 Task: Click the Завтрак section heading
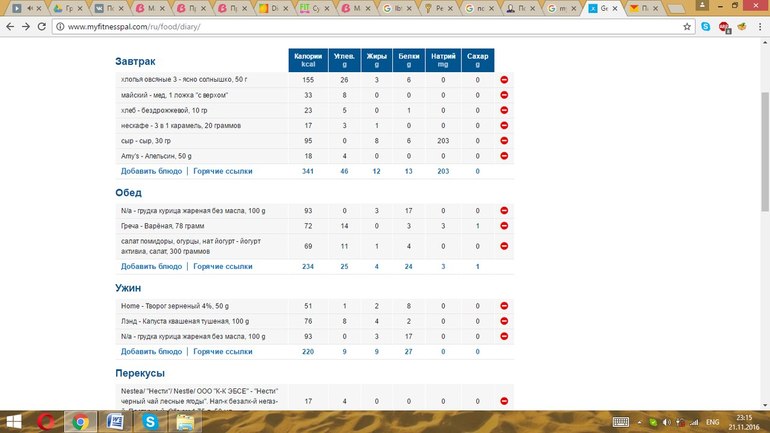click(135, 61)
